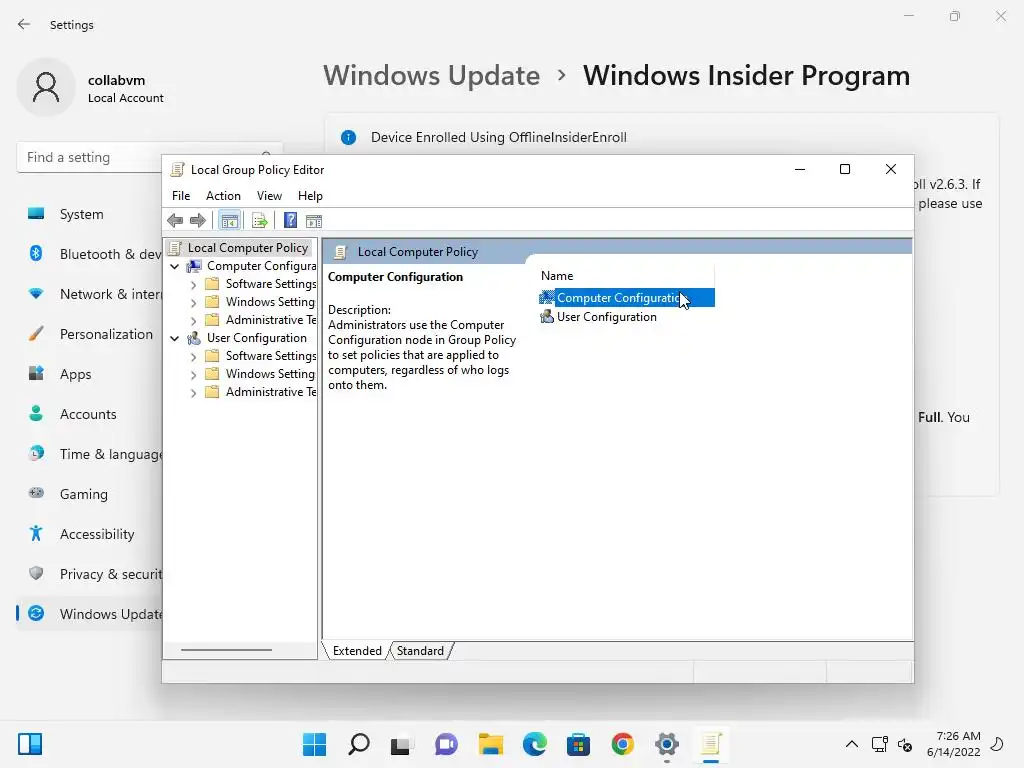Open the Start menu
This screenshot has height=768, width=1024.
(315, 744)
